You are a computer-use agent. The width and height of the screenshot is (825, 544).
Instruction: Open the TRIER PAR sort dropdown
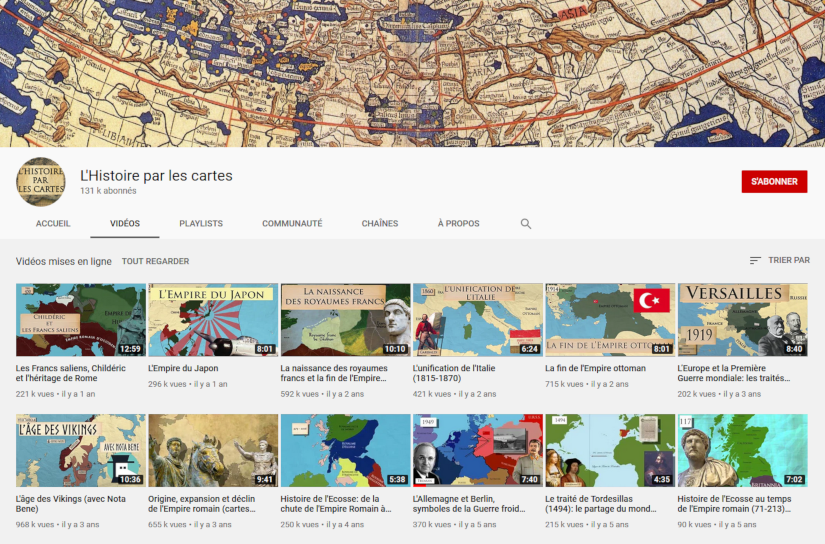779,261
